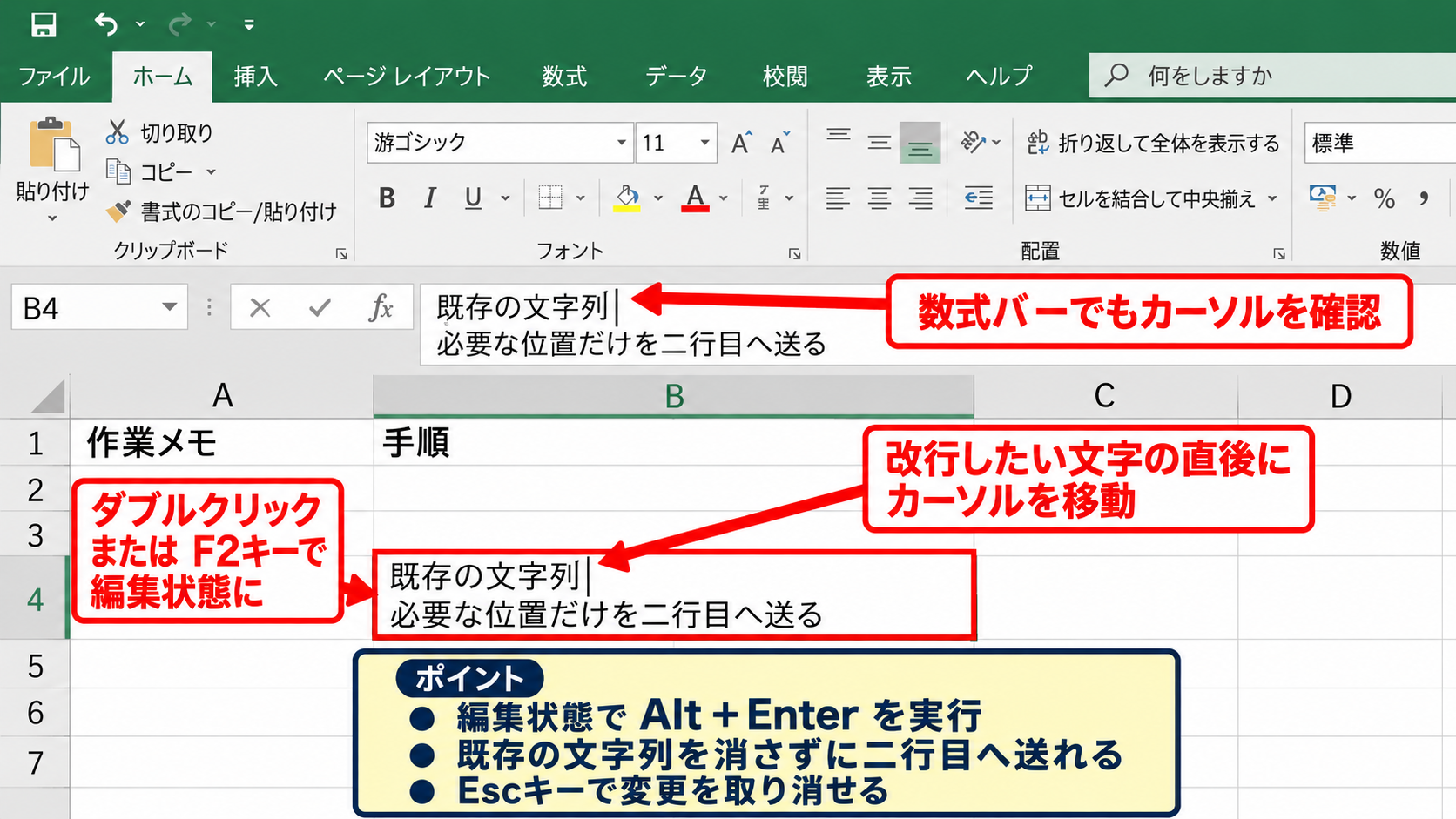Switch to the 数式 tab
This screenshot has height=819, width=1456.
564,77
